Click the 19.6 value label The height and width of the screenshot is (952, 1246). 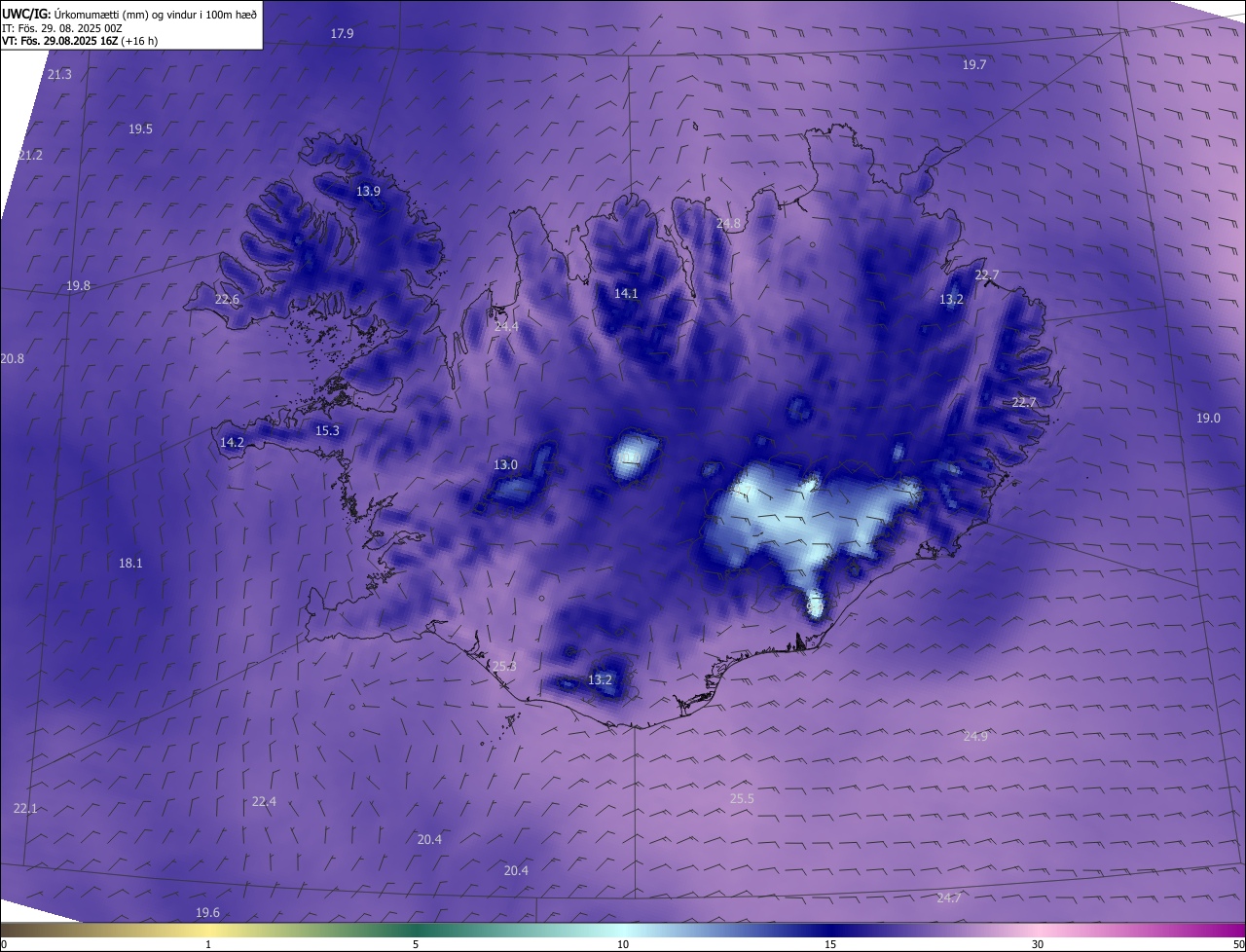[207, 912]
